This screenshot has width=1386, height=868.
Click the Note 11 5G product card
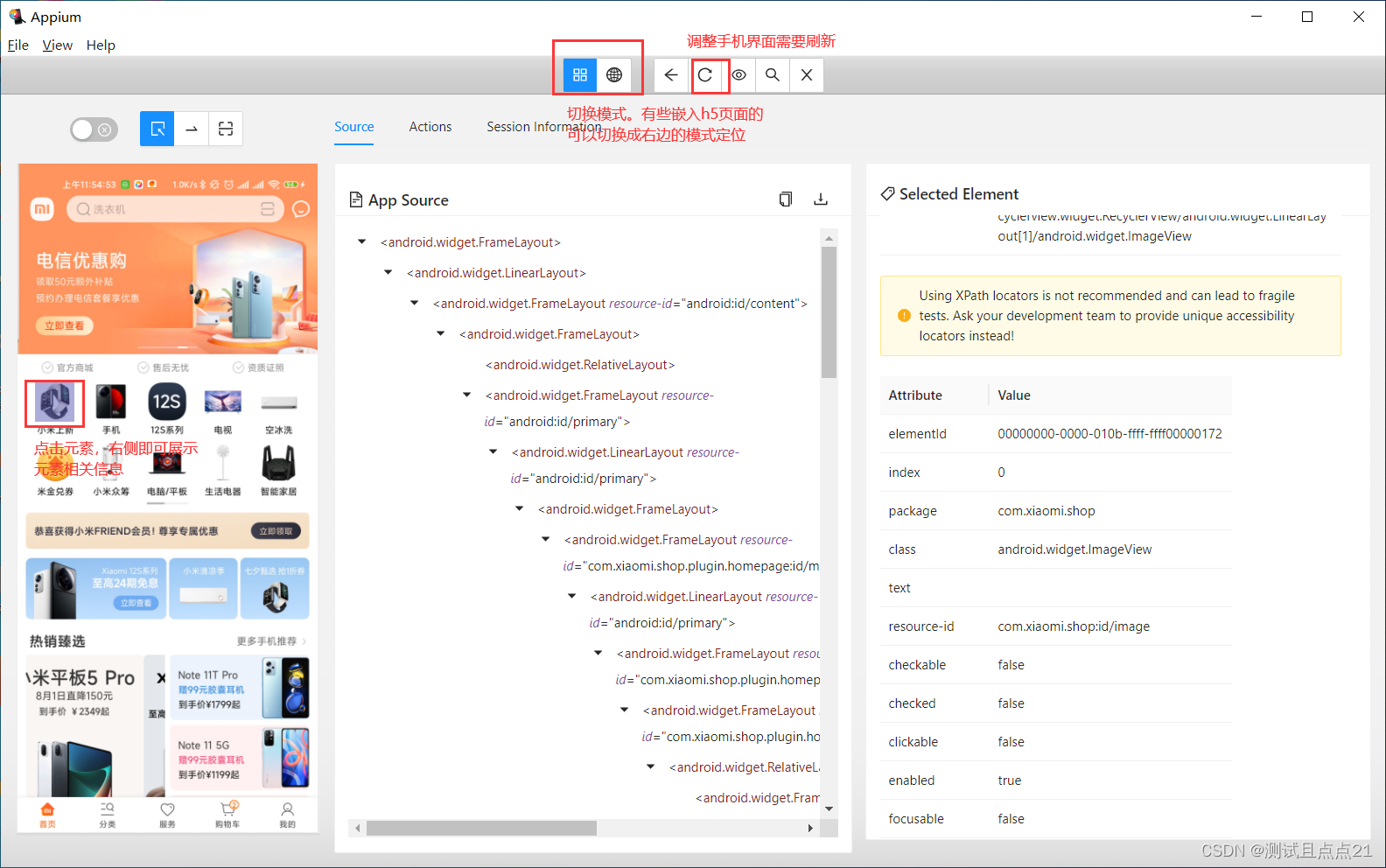pyautogui.click(x=240, y=757)
